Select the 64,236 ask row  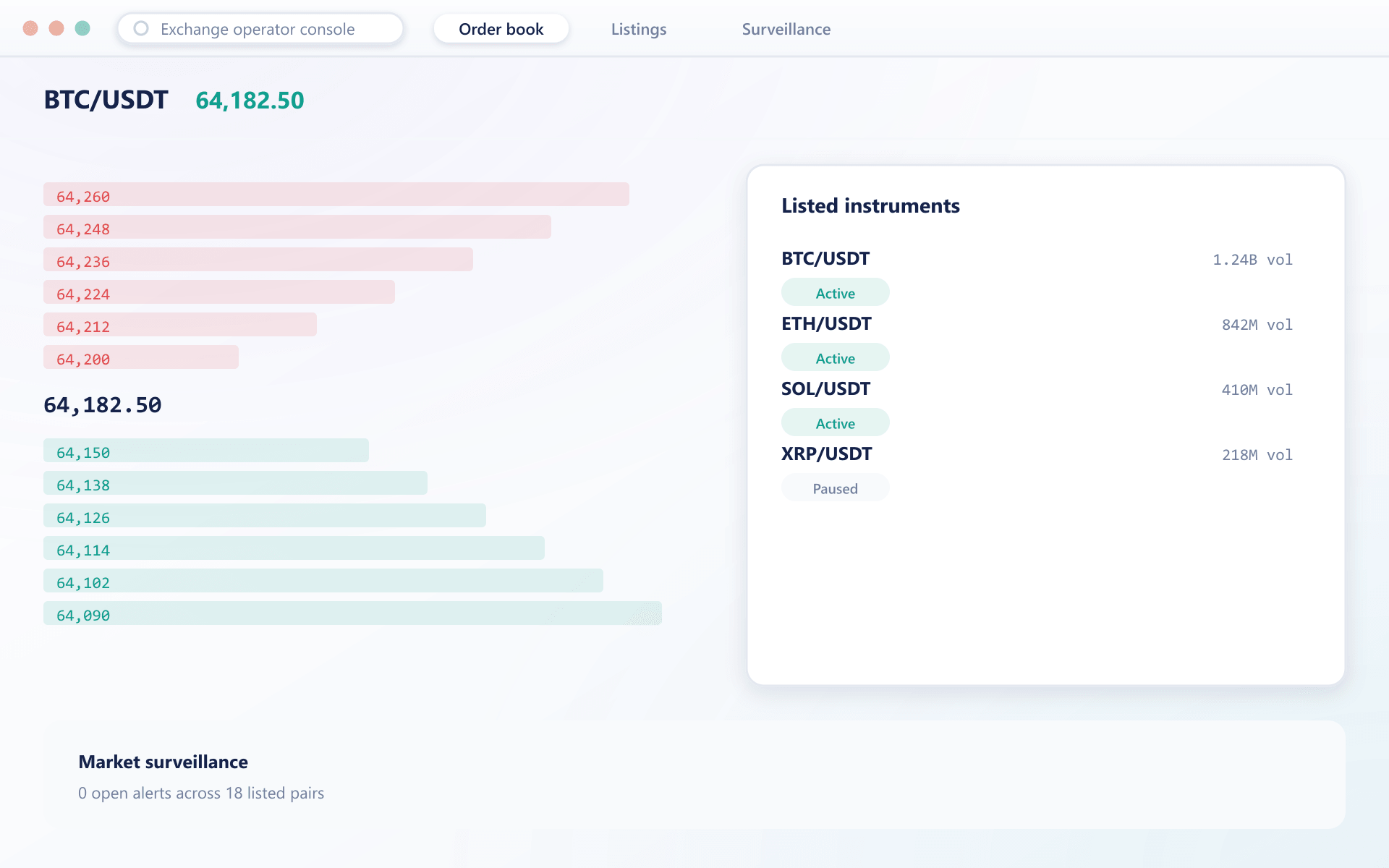coord(258,260)
